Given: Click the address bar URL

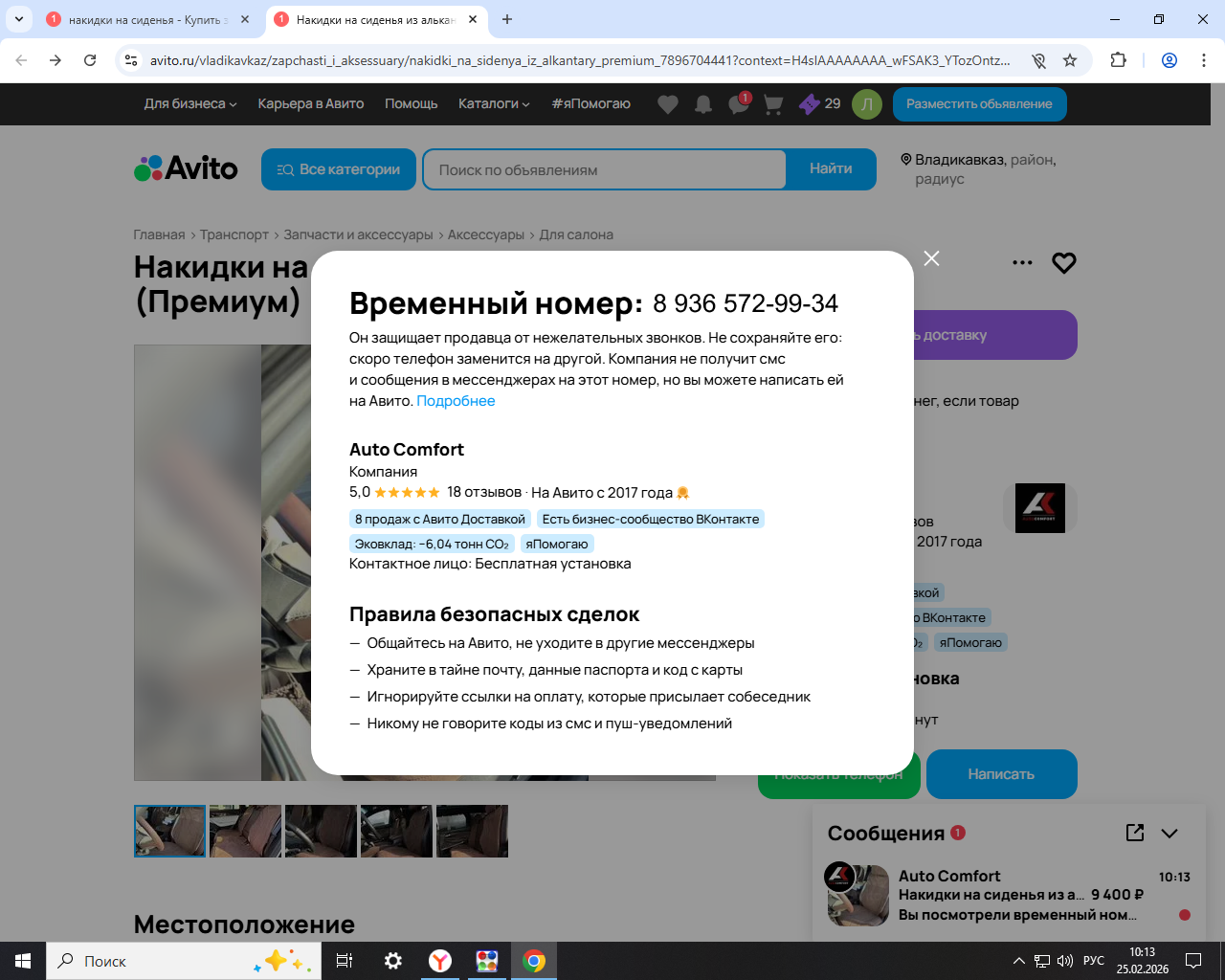Looking at the screenshot, I should pyautogui.click(x=580, y=60).
